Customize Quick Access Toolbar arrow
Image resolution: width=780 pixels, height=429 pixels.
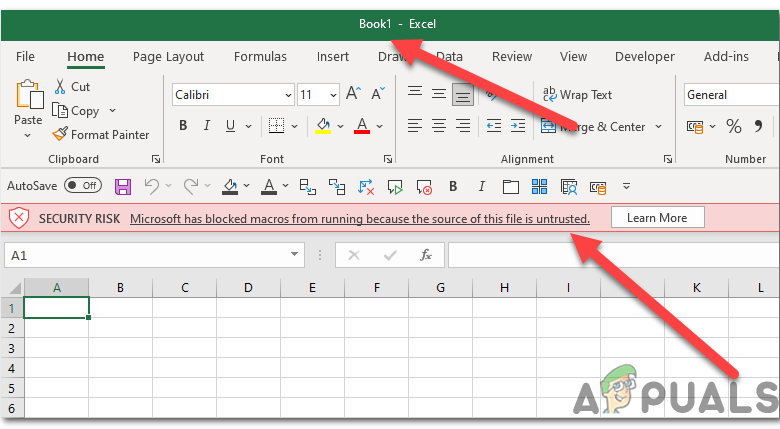click(x=626, y=186)
